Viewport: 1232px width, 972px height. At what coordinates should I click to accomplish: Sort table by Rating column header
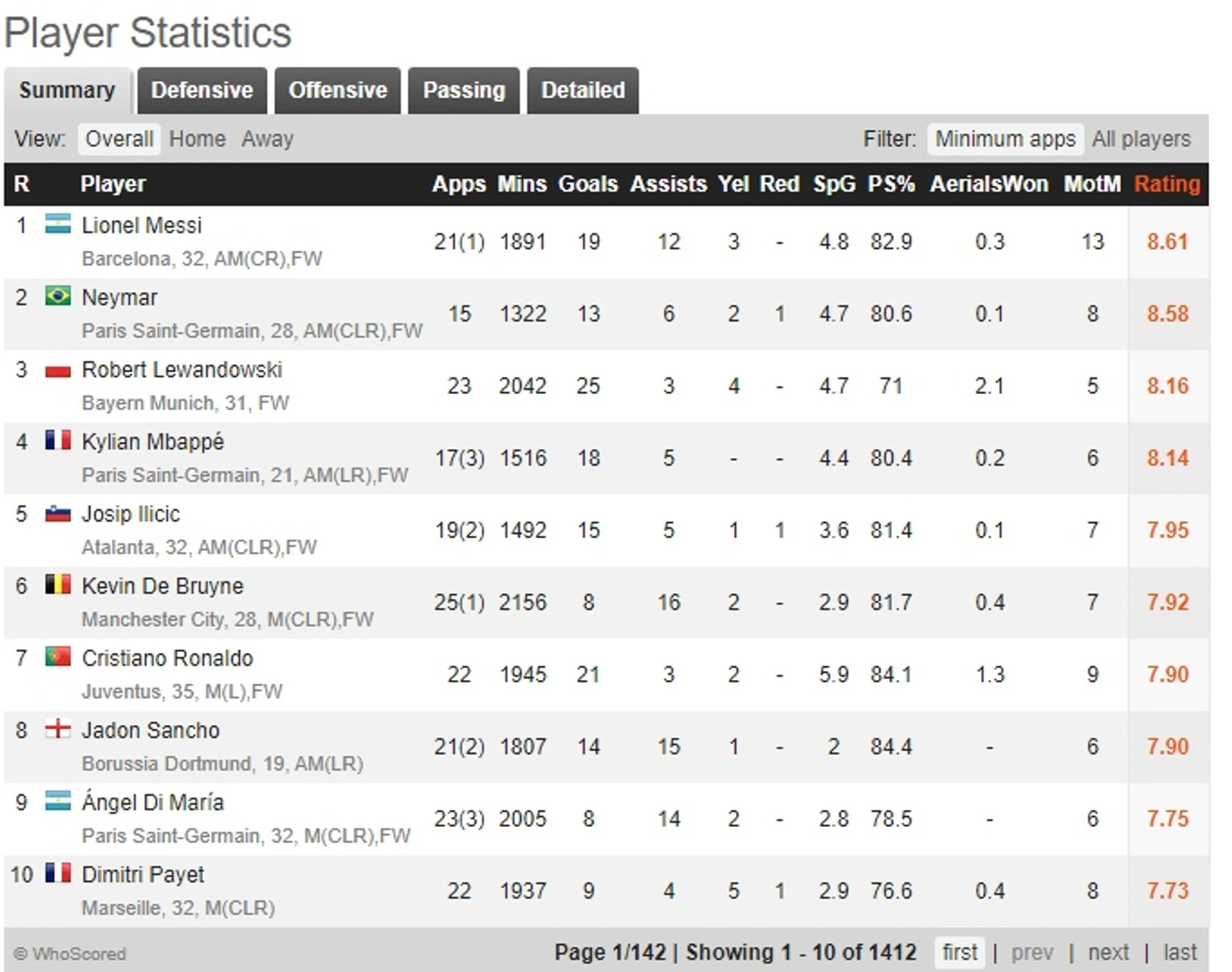pos(1167,184)
